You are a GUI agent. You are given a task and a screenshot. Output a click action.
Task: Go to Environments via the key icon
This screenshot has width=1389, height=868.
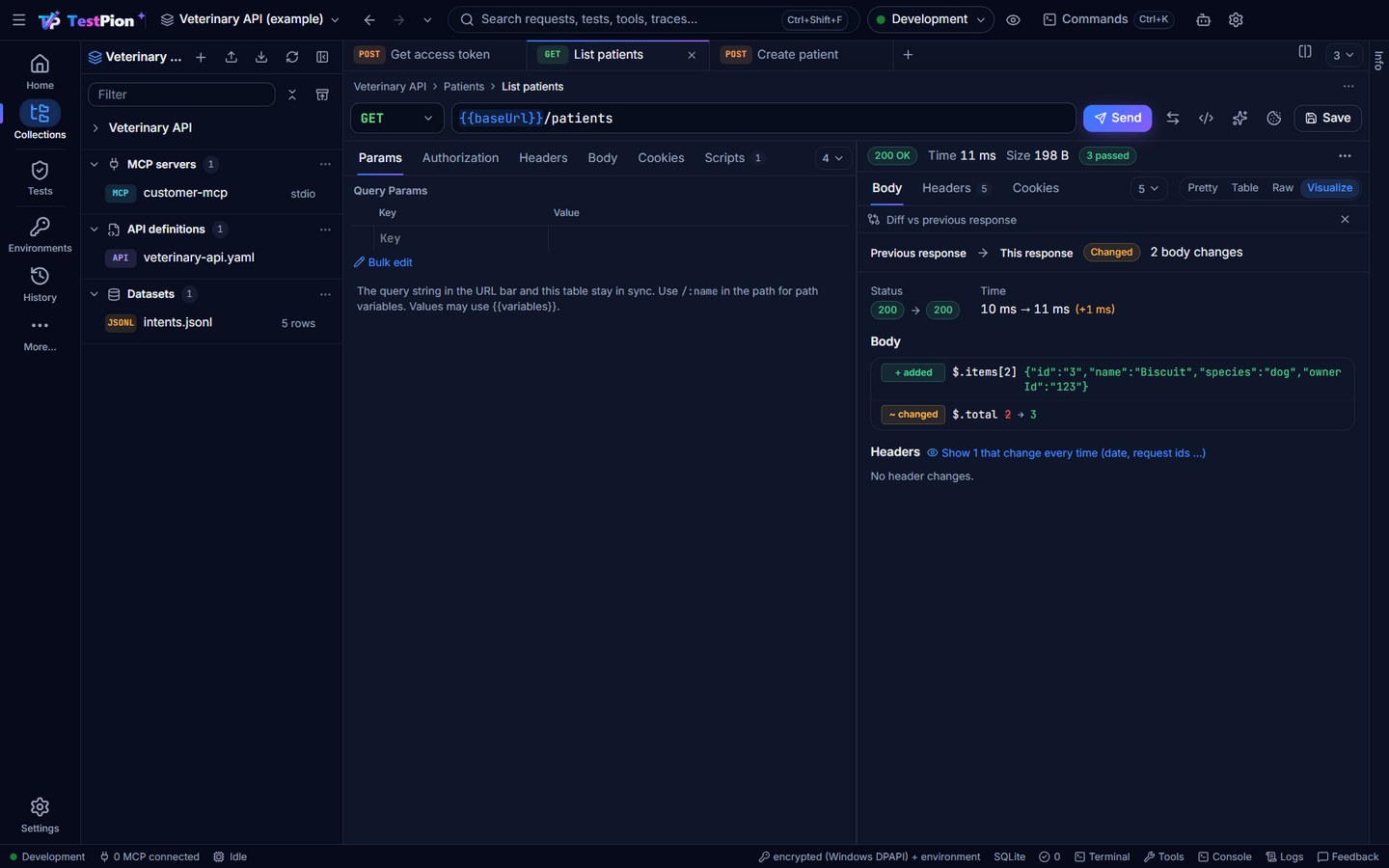tap(40, 234)
